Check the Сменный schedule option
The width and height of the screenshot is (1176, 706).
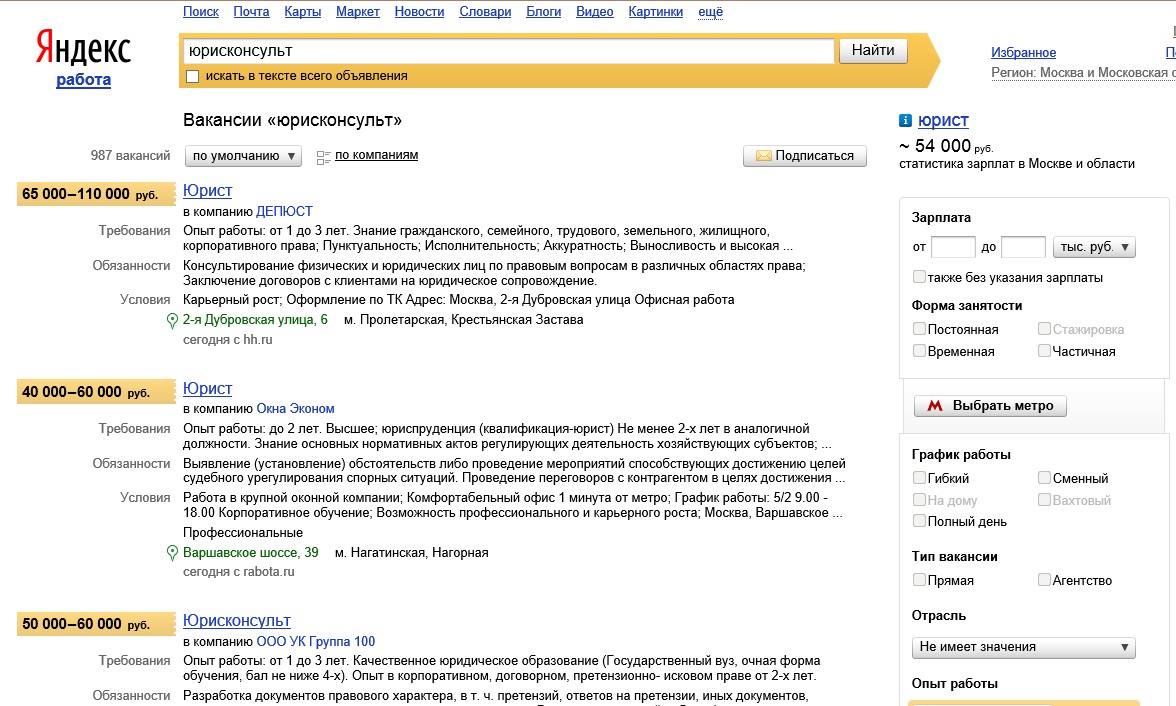1044,477
